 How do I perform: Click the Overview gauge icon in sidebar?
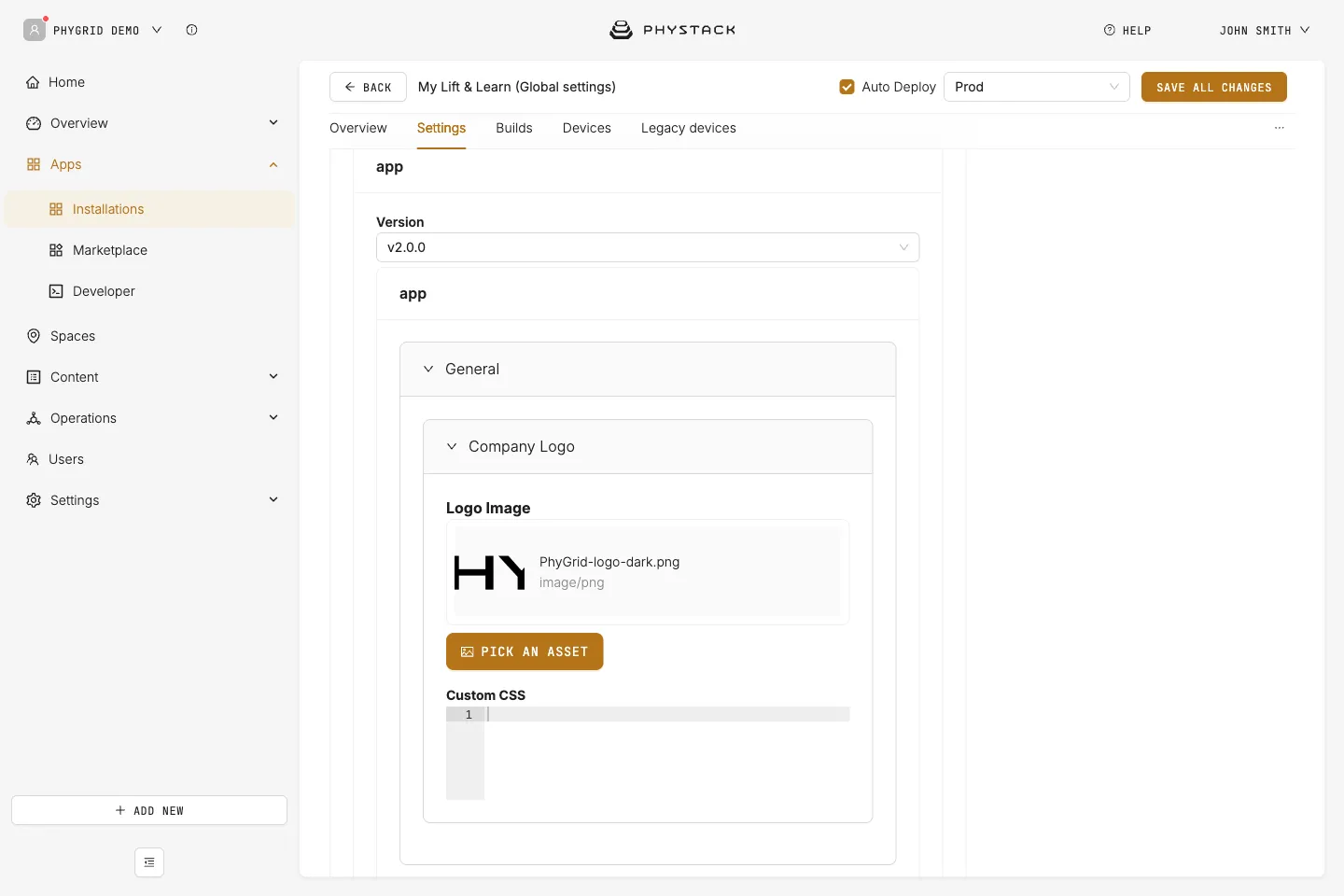(x=34, y=123)
